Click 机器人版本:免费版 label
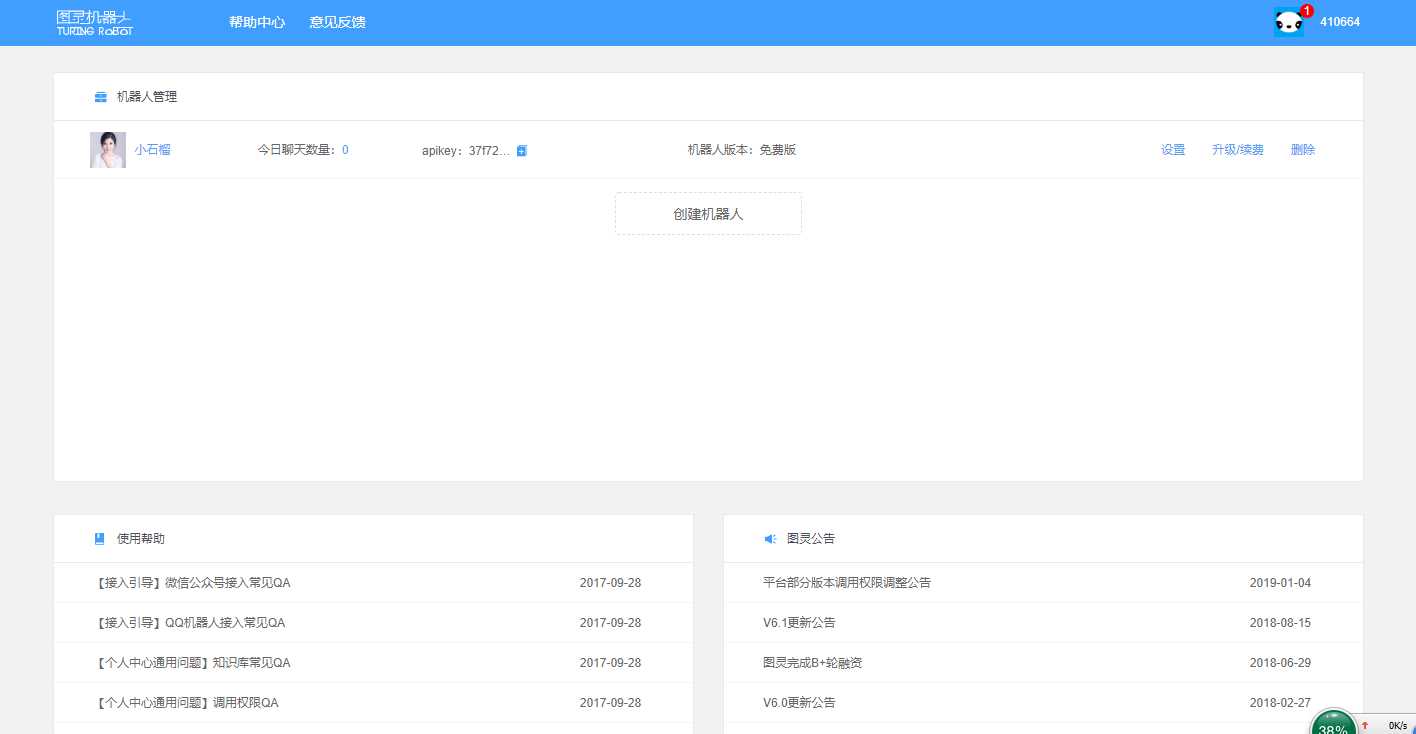 (x=742, y=150)
